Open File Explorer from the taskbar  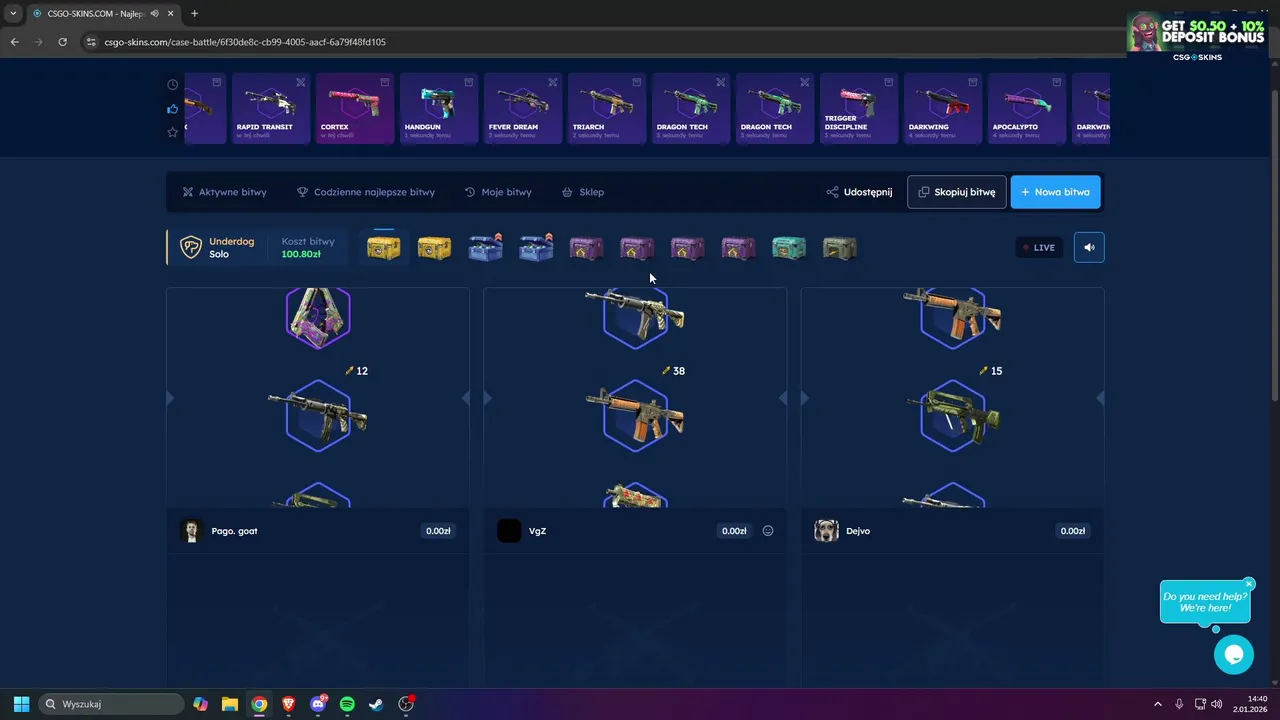230,704
